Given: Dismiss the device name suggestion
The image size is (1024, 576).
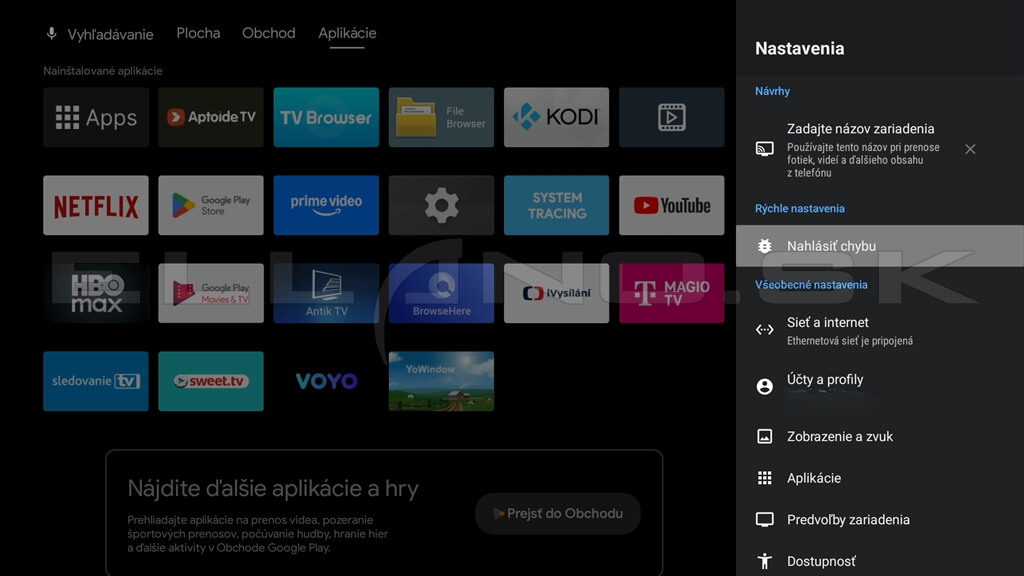Looking at the screenshot, I should click(970, 149).
